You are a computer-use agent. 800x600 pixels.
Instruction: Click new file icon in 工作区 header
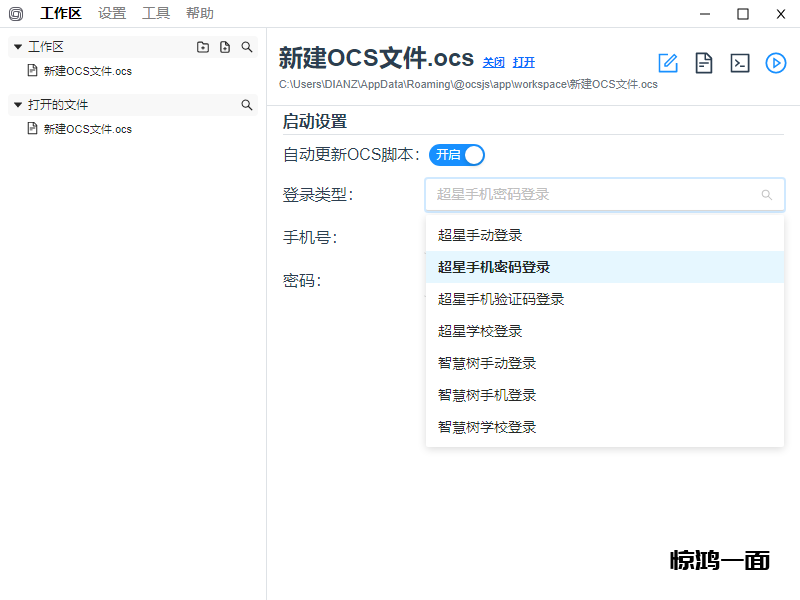tap(225, 47)
